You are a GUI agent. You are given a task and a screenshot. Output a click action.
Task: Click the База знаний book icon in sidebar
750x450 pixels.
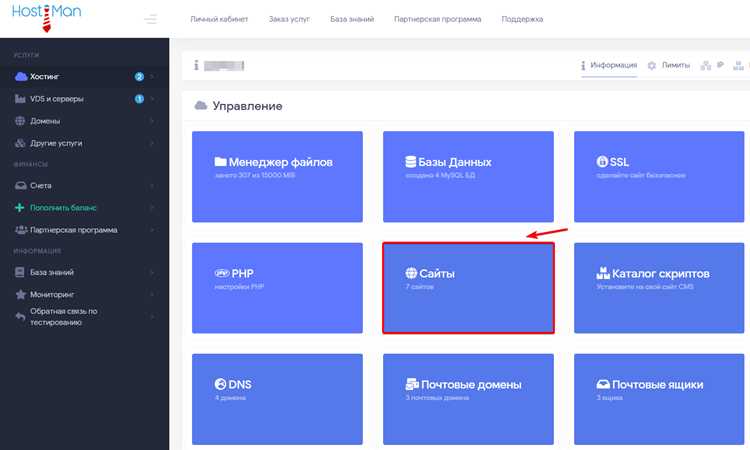click(x=20, y=272)
